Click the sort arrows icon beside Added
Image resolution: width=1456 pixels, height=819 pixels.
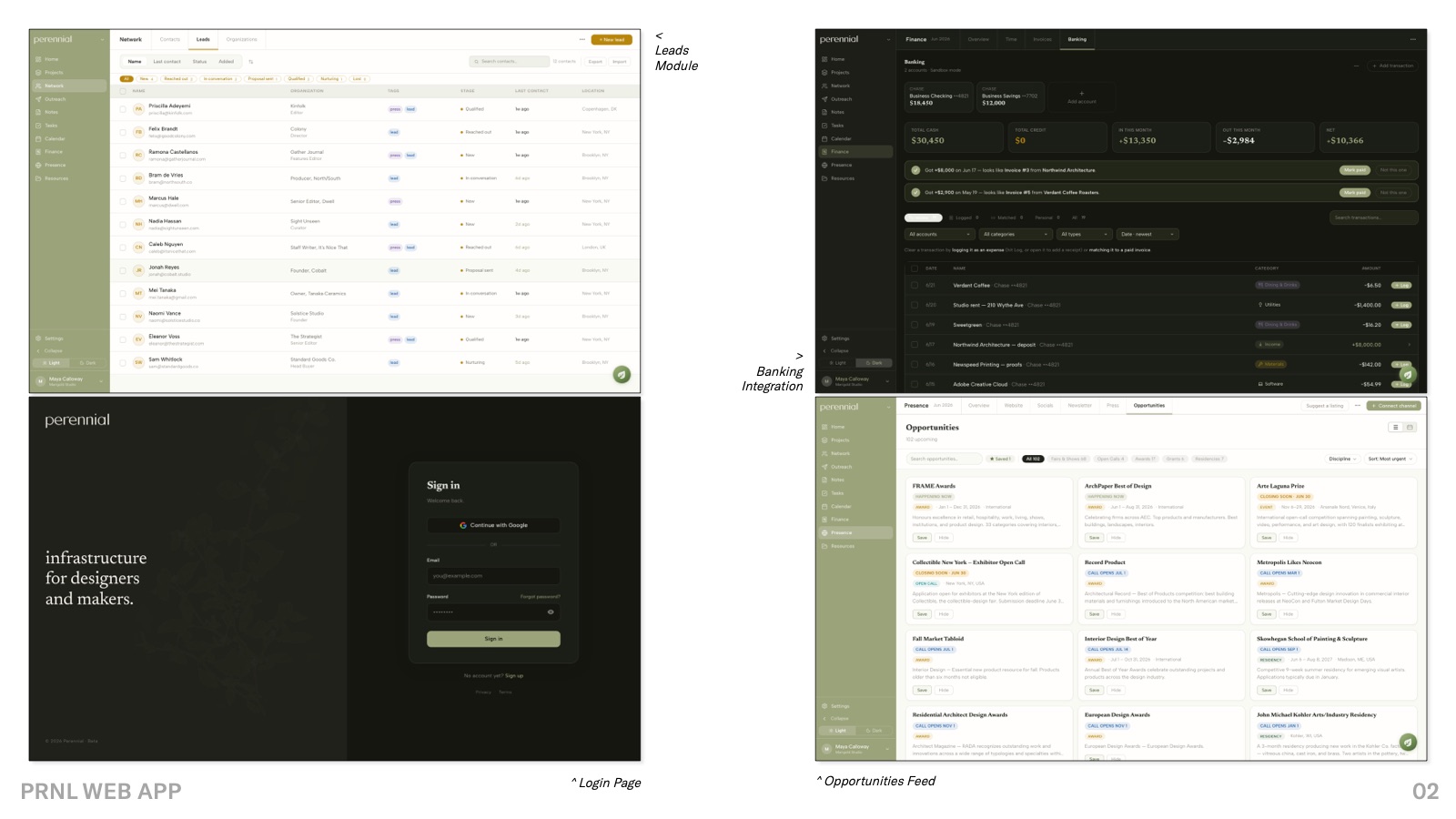coord(251,62)
